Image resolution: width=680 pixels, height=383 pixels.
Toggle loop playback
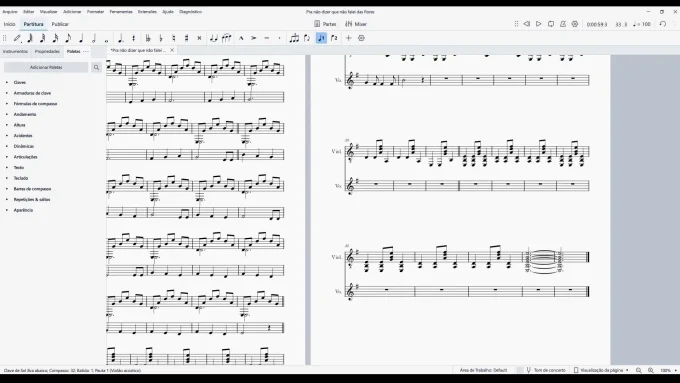tap(551, 24)
